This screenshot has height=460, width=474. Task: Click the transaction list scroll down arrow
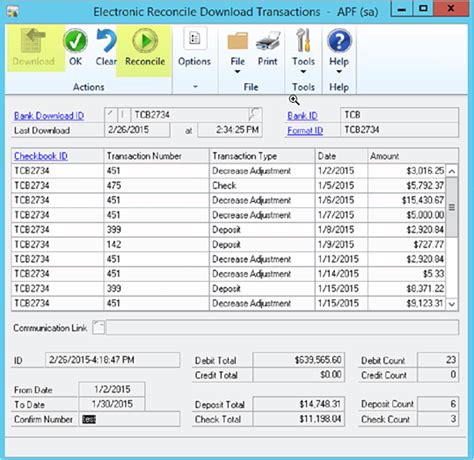(x=452, y=304)
